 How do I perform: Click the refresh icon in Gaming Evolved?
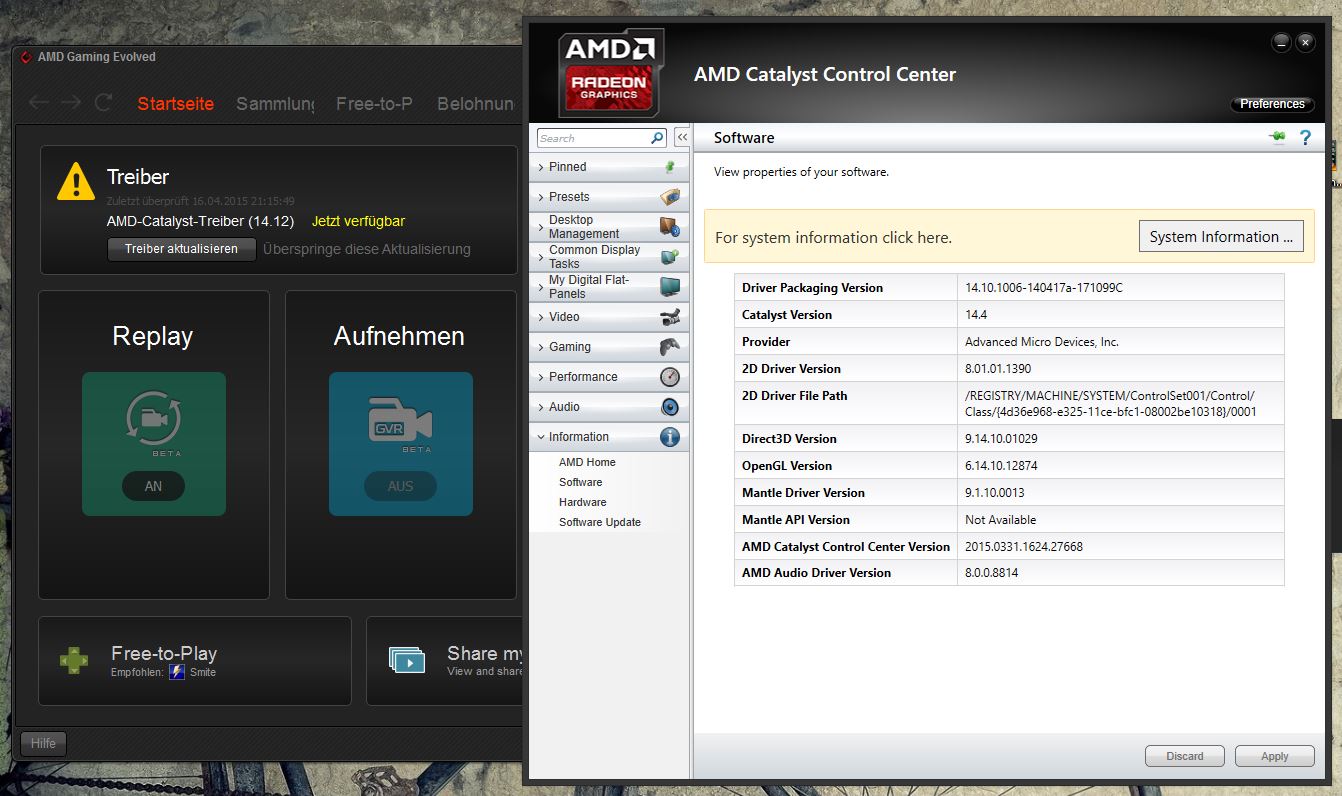pyautogui.click(x=103, y=102)
